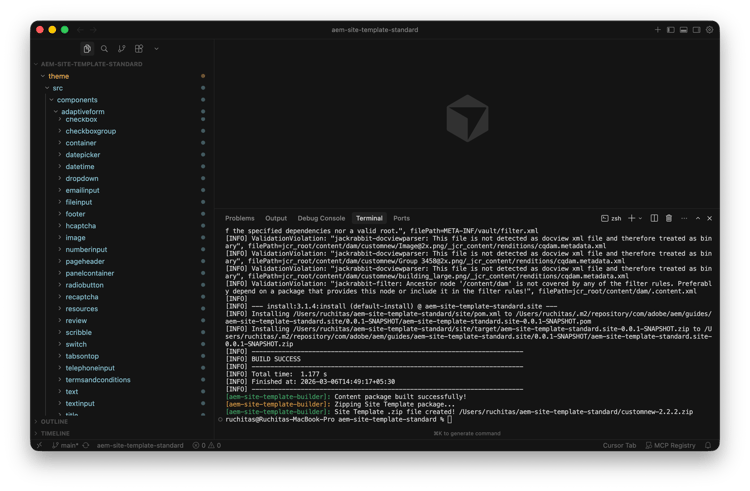
Task: Click errors and warnings status indicator
Action: [207, 445]
